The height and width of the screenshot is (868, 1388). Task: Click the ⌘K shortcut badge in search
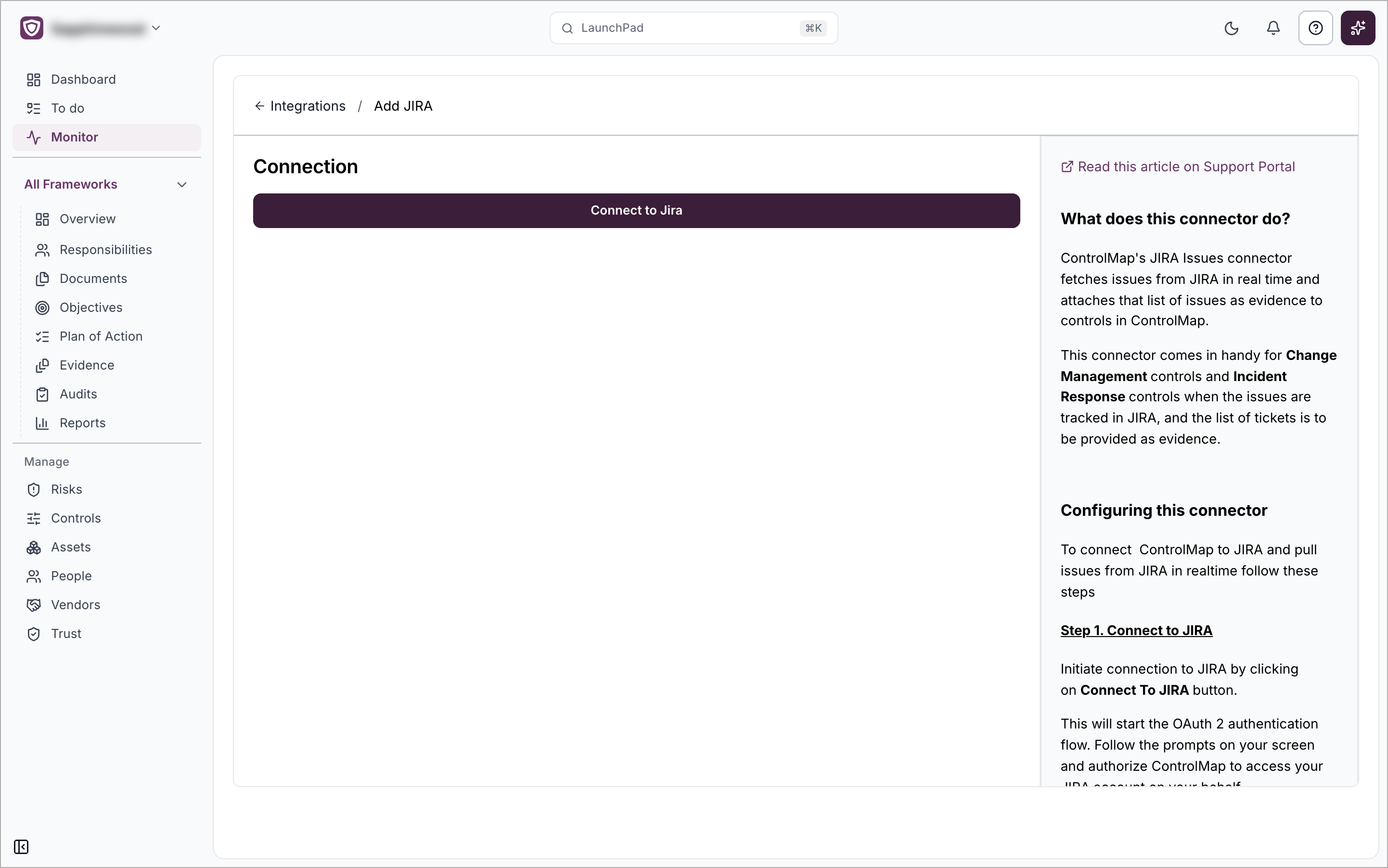(x=813, y=28)
